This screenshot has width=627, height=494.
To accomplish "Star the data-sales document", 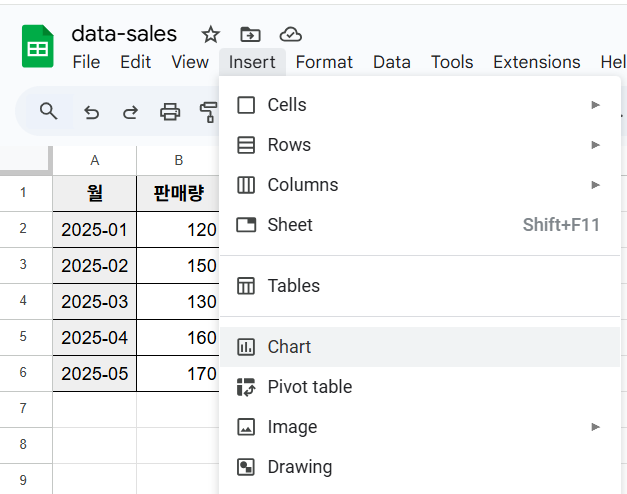I will [x=210, y=34].
